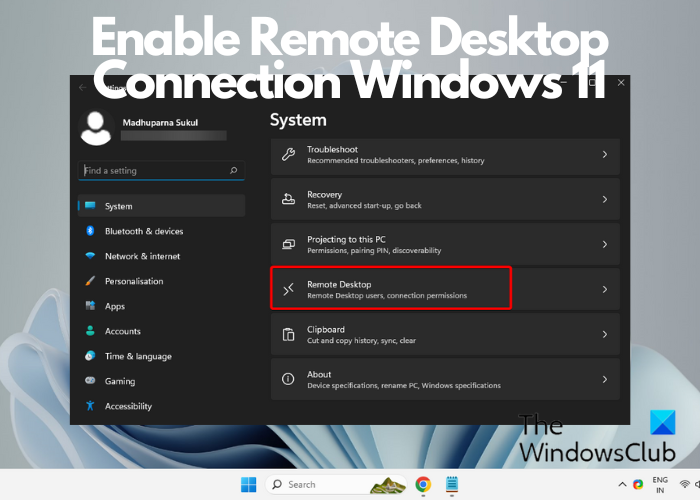Show hidden tray icons chevron
Screen dimensions: 700x500
point(622,484)
